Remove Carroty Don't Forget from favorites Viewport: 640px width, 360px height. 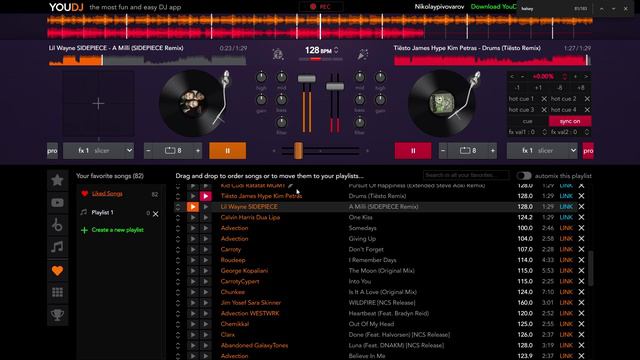[x=581, y=249]
